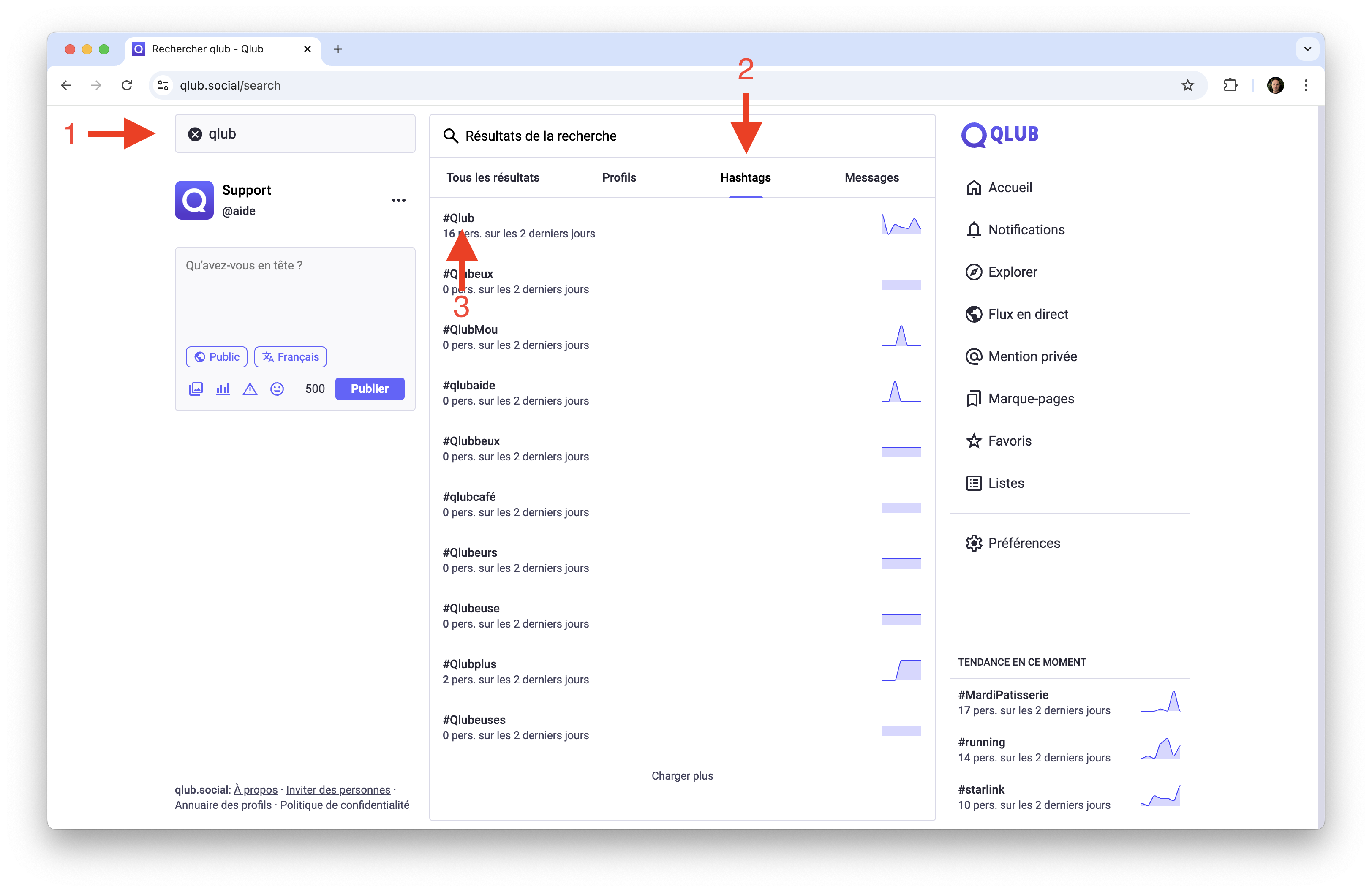
Task: Add a content warning with the triangle icon
Action: [x=250, y=389]
